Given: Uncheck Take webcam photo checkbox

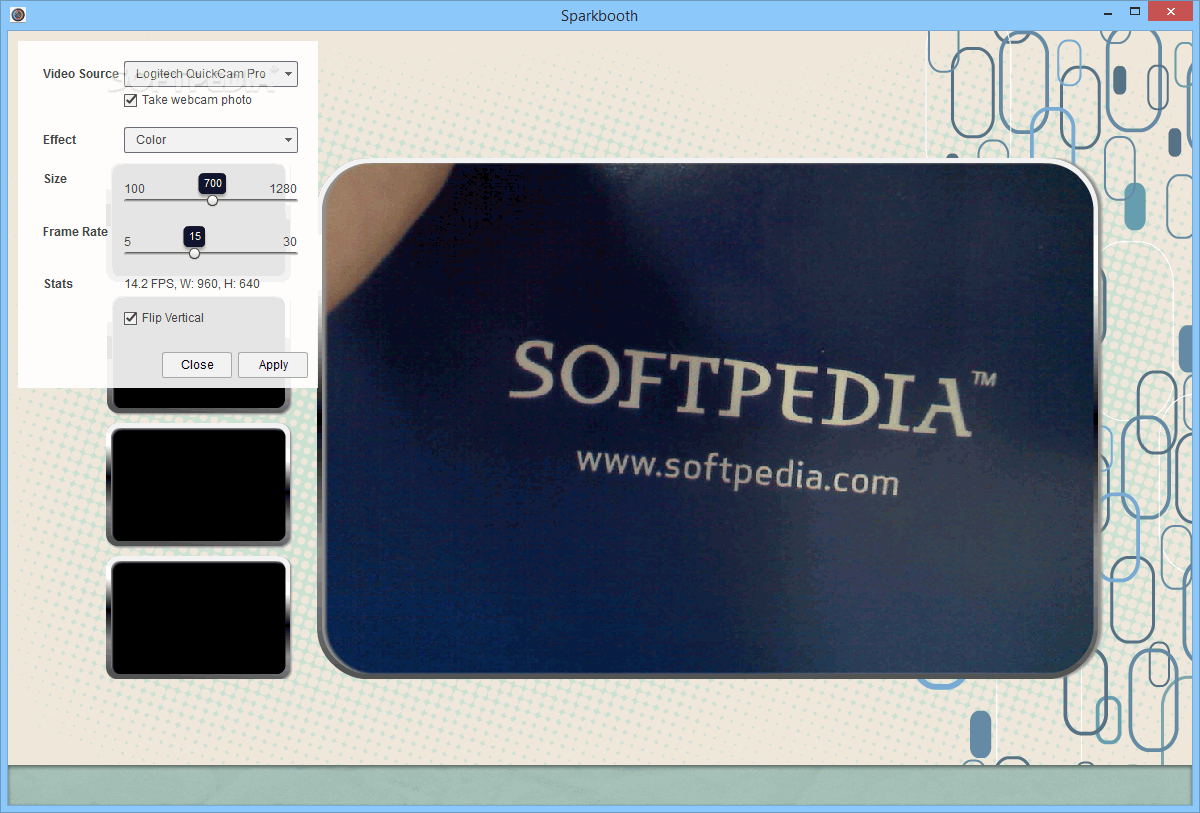Looking at the screenshot, I should click(130, 100).
